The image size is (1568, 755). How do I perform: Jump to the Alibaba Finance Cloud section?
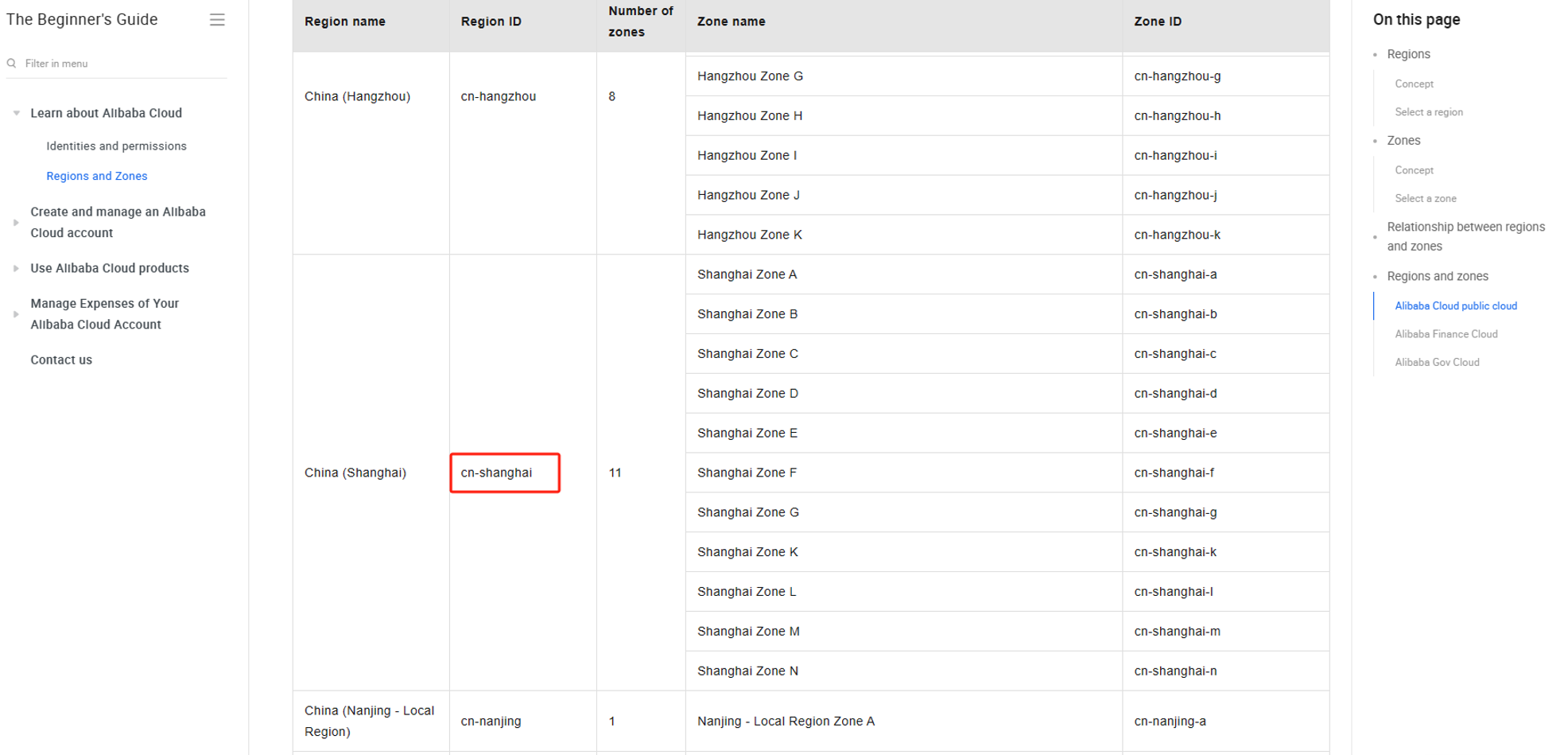coord(1446,334)
